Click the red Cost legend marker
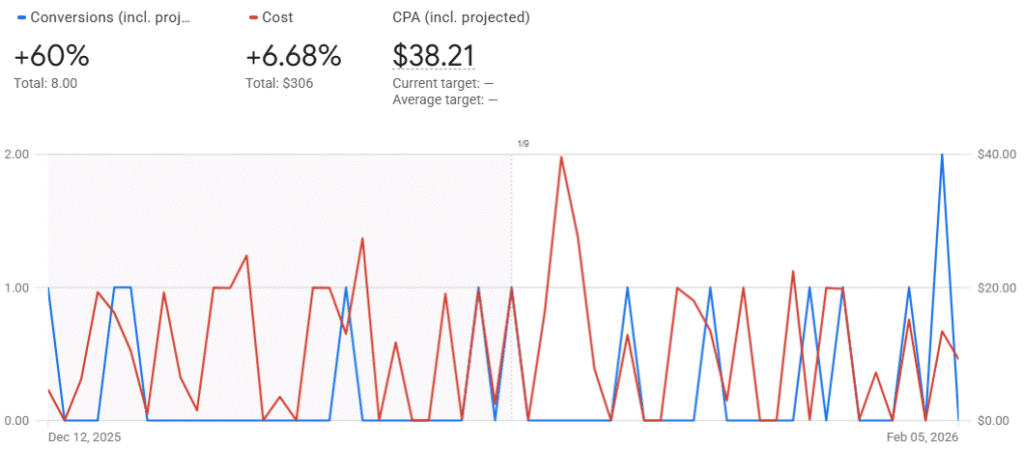This screenshot has height=450, width=1024. point(251,18)
